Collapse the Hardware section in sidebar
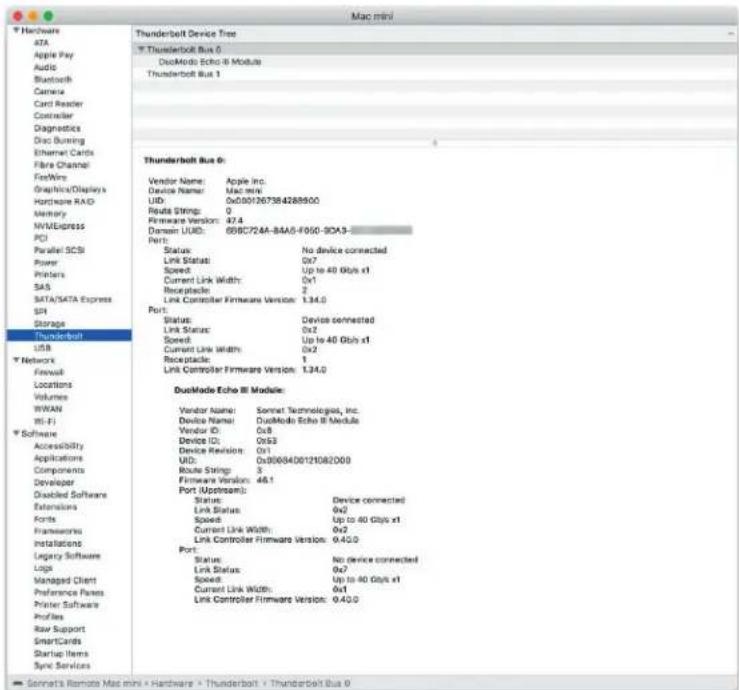The height and width of the screenshot is (690, 739). pos(16,30)
